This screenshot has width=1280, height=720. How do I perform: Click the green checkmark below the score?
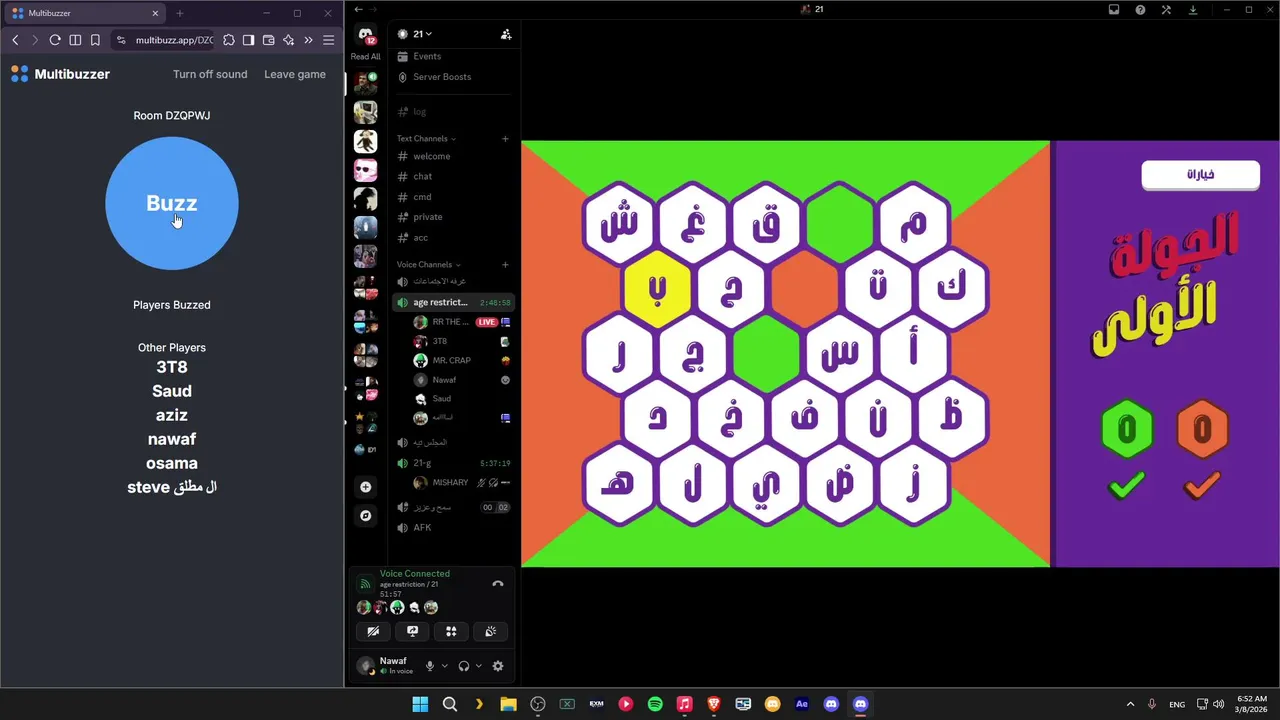pos(1127,487)
